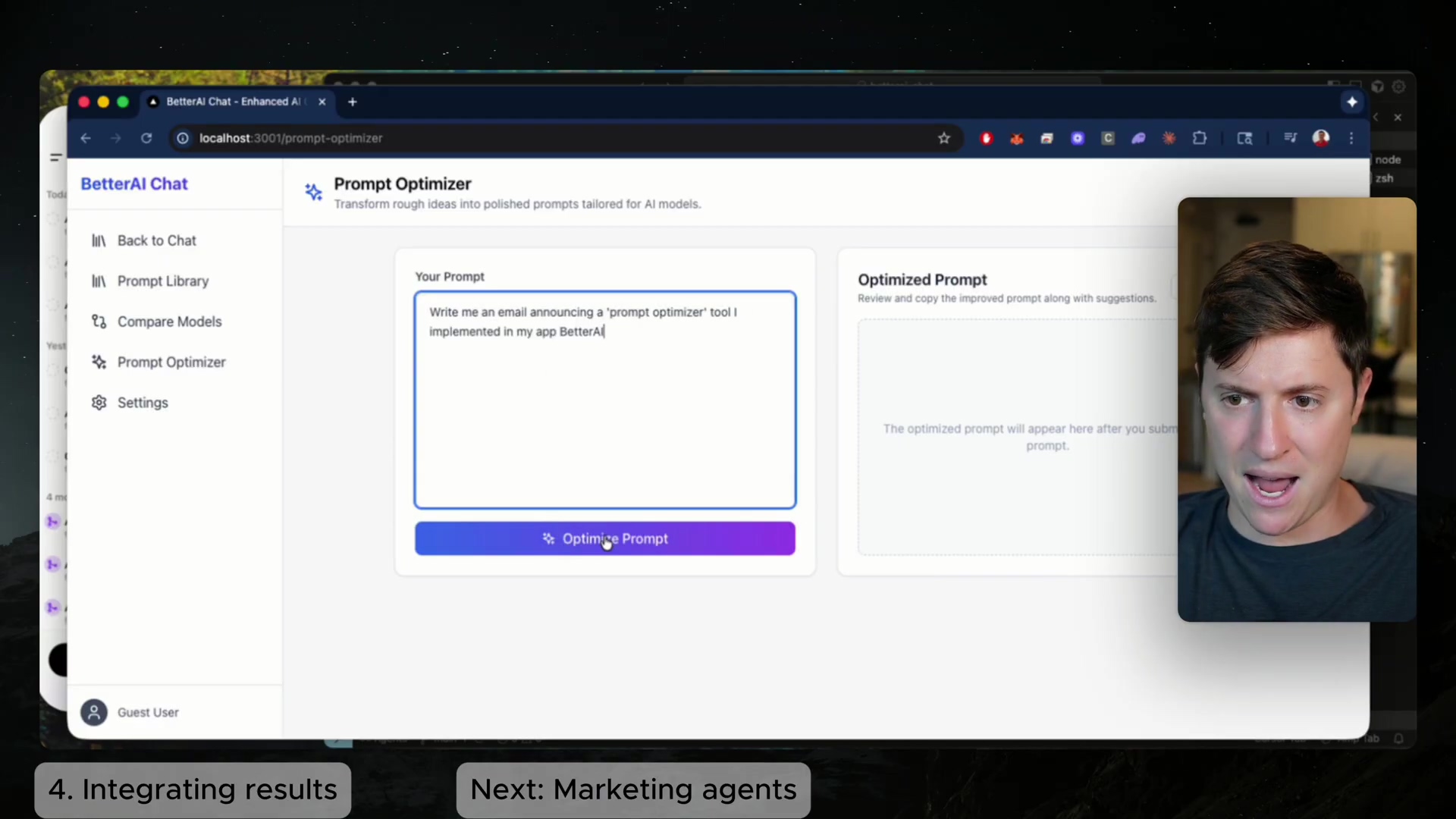Click the Optimized Prompt heading
Screen dimensions: 1456x819
click(922, 280)
